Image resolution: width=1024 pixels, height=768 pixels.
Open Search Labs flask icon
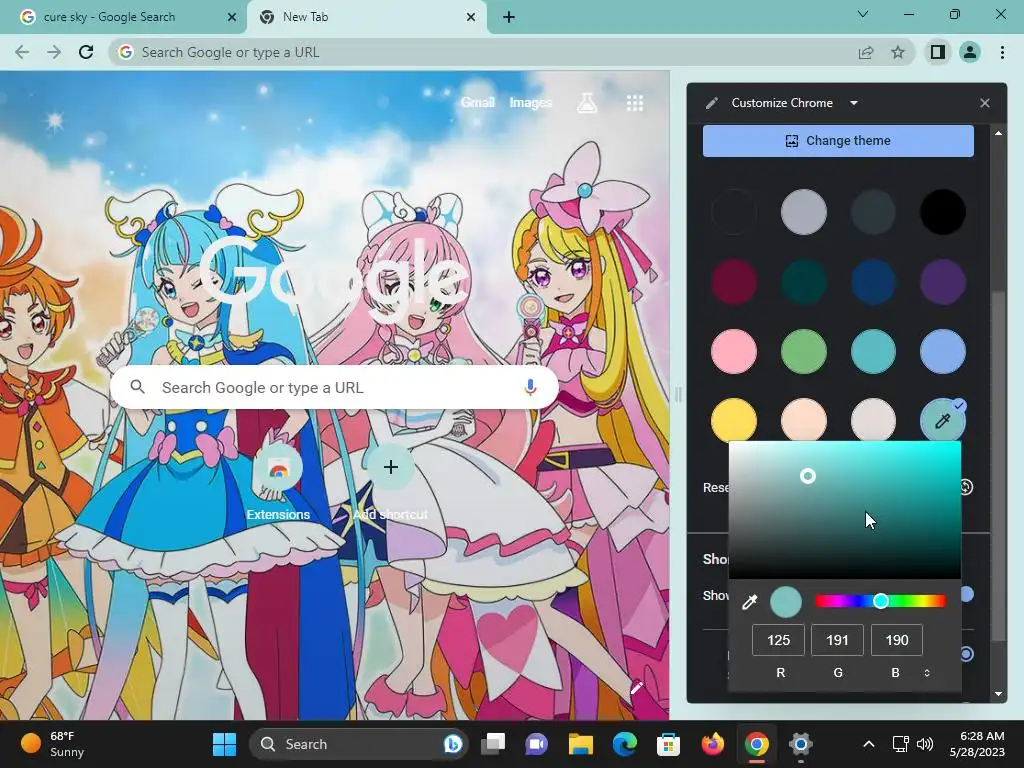tap(586, 103)
